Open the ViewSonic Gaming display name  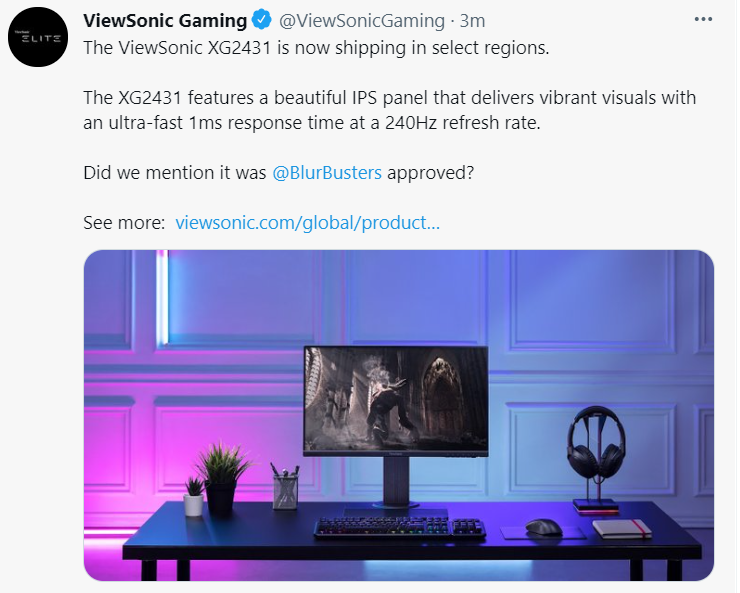pos(165,21)
